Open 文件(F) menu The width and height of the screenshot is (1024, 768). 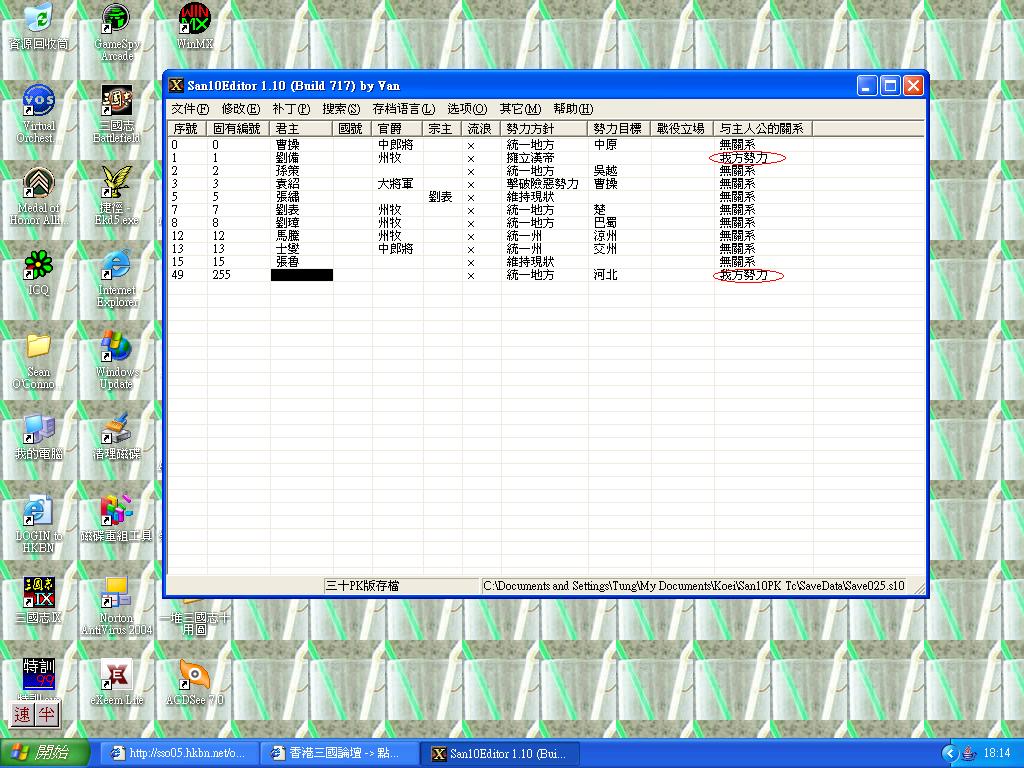(190, 109)
